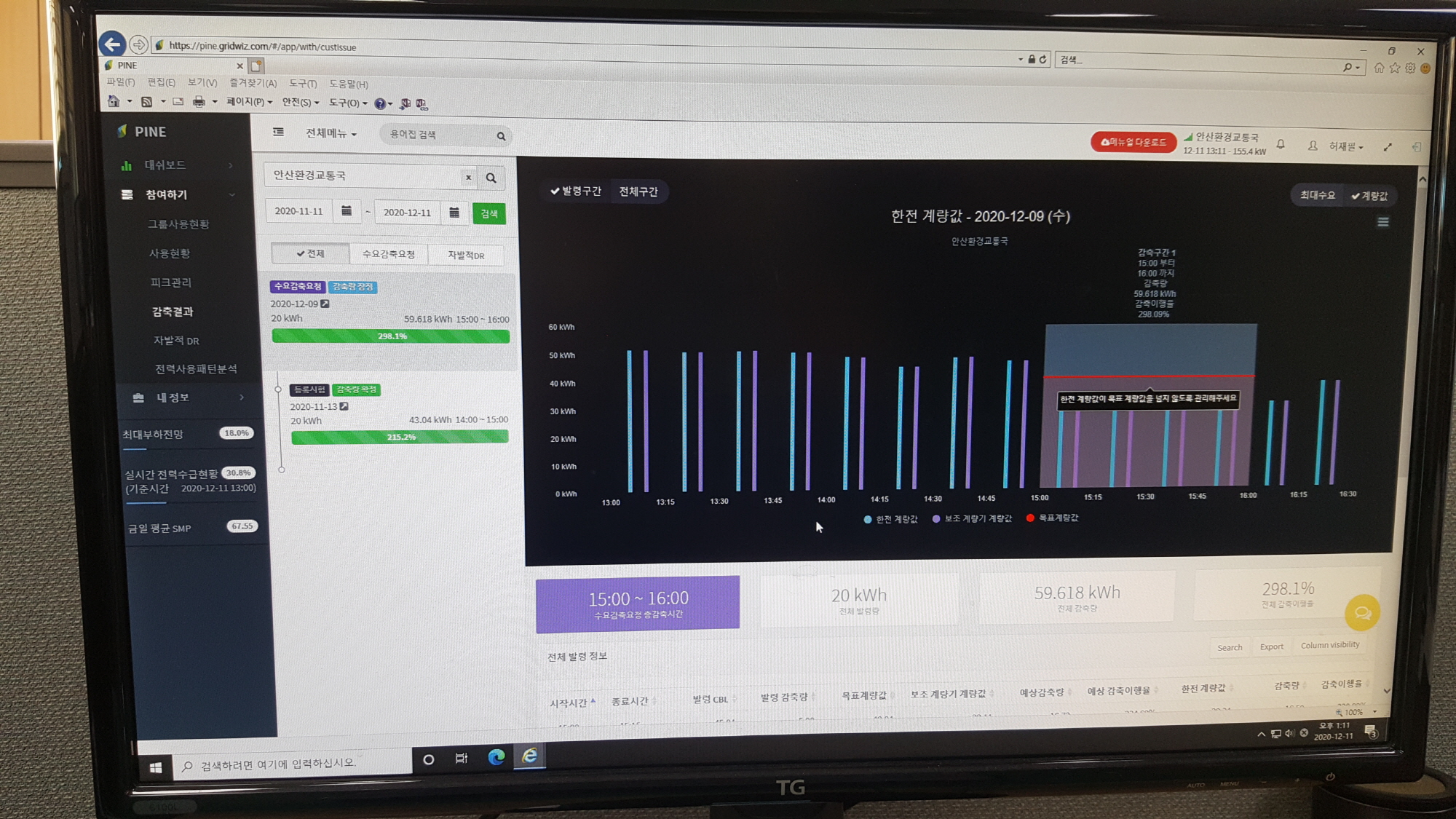Click the end date calendar icon
The height and width of the screenshot is (819, 1456).
[x=454, y=213]
